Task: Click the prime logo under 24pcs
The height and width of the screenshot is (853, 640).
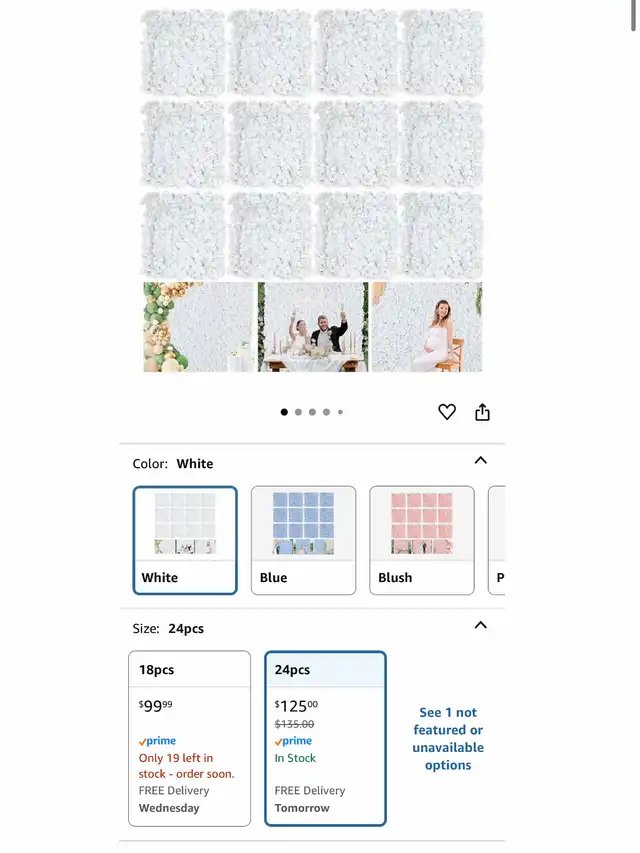Action: [x=293, y=741]
